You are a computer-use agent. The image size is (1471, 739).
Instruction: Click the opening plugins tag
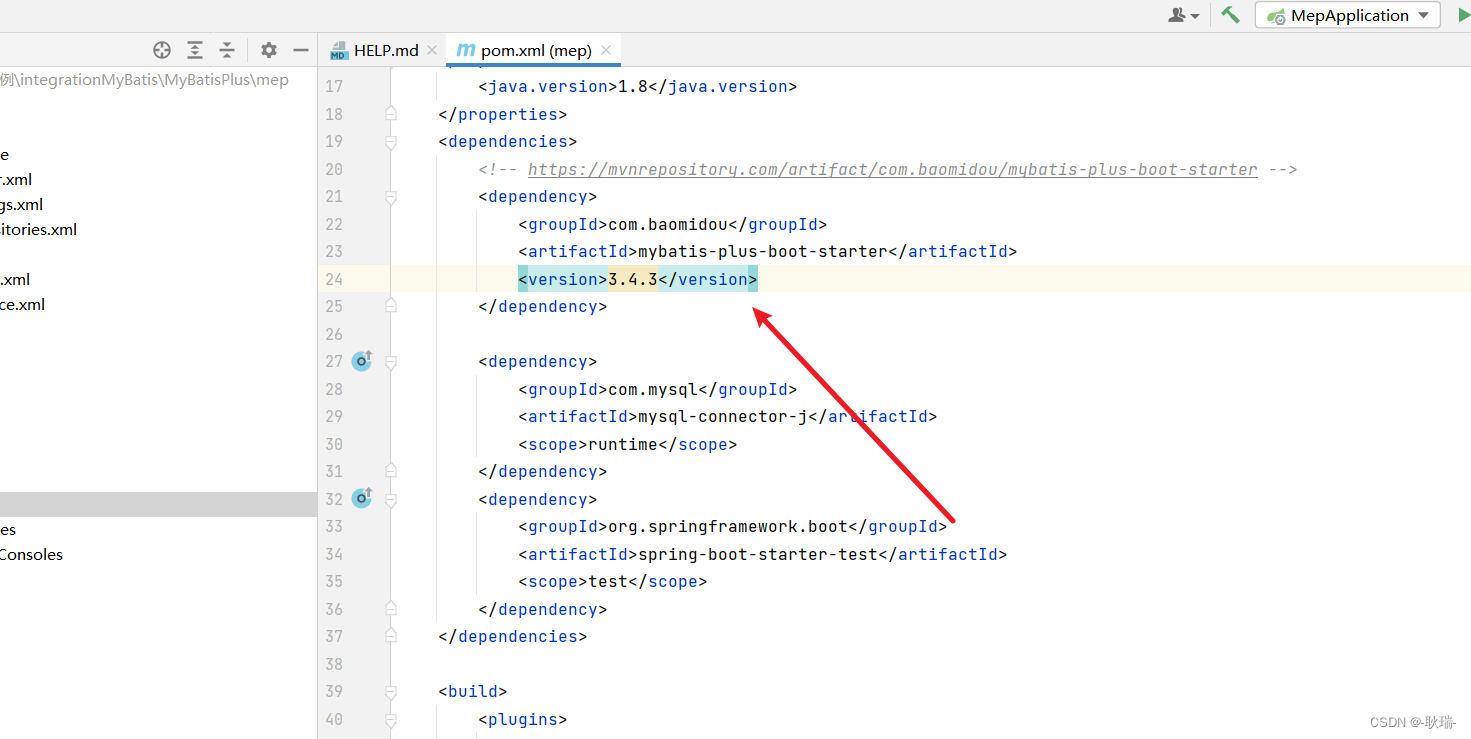pyautogui.click(x=523, y=719)
